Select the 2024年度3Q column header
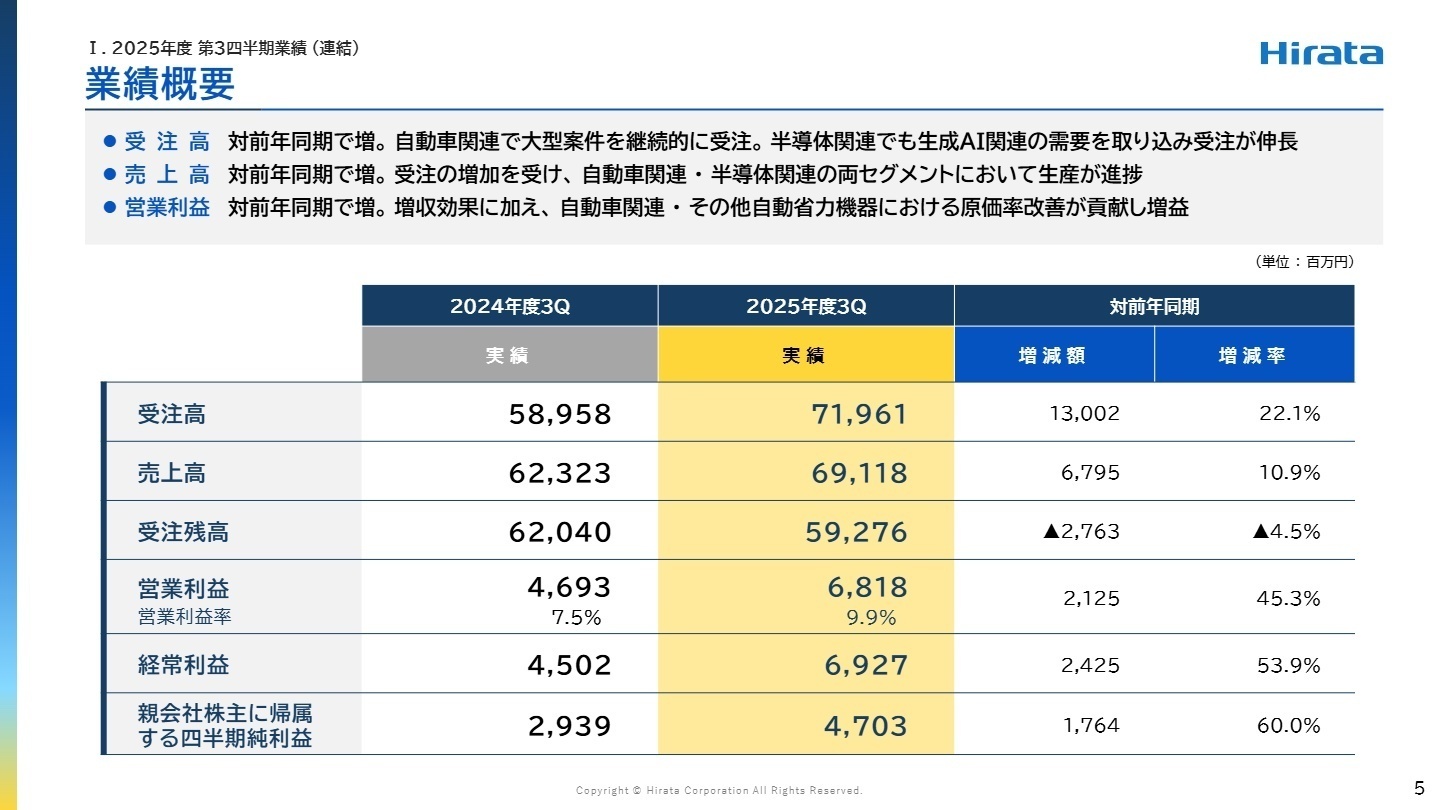This screenshot has width=1440, height=810. click(508, 305)
